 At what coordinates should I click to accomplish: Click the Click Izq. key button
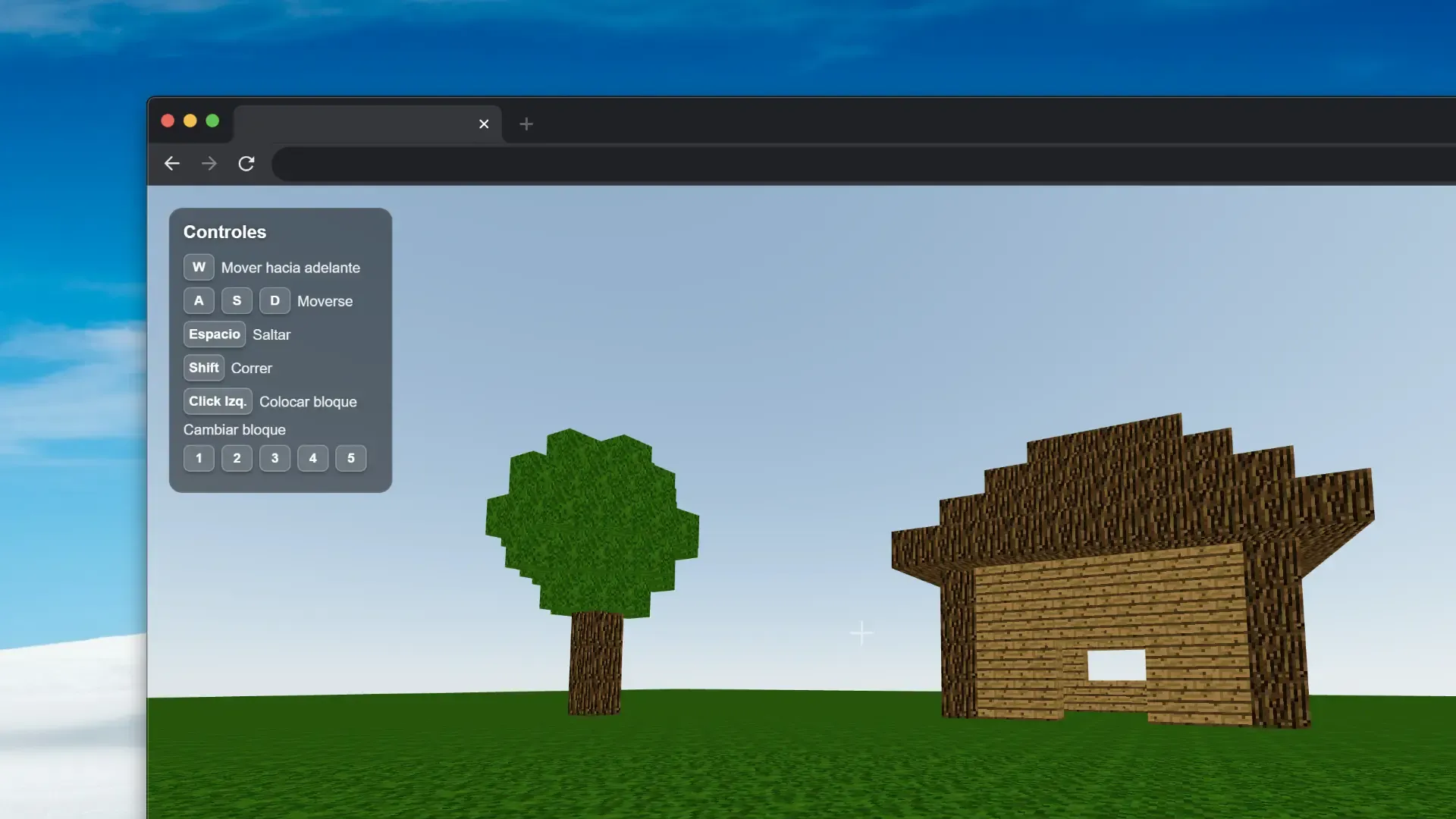(218, 401)
